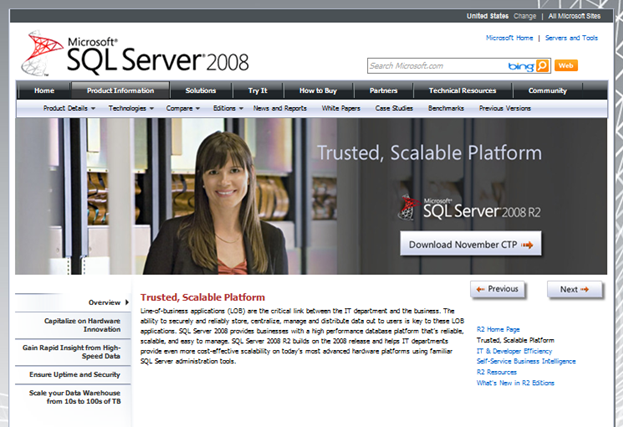The width and height of the screenshot is (623, 427).
Task: Go to the Home tab
Action: (44, 91)
